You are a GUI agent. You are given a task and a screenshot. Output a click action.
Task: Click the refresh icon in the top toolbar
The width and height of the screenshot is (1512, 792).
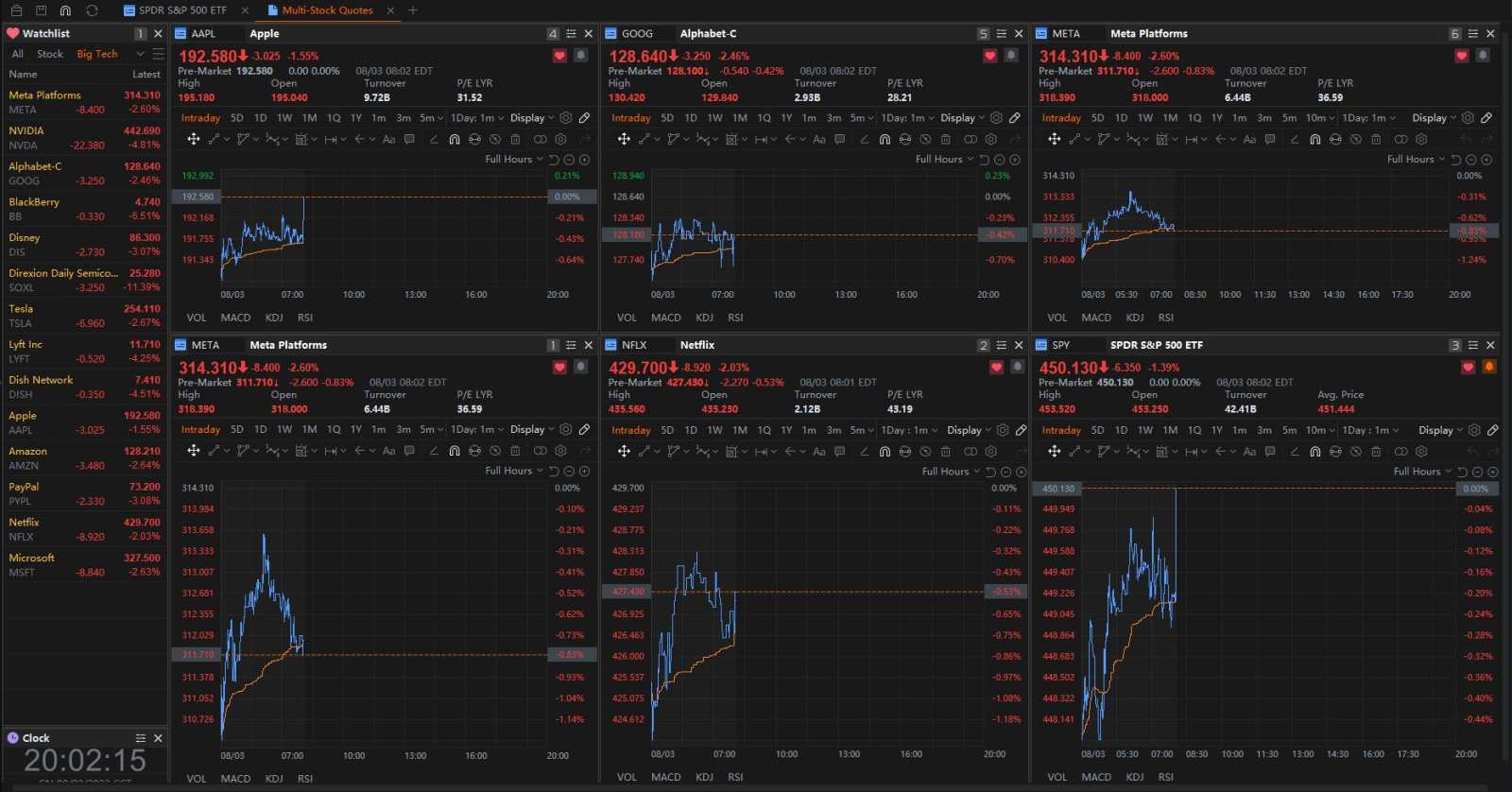coord(92,10)
